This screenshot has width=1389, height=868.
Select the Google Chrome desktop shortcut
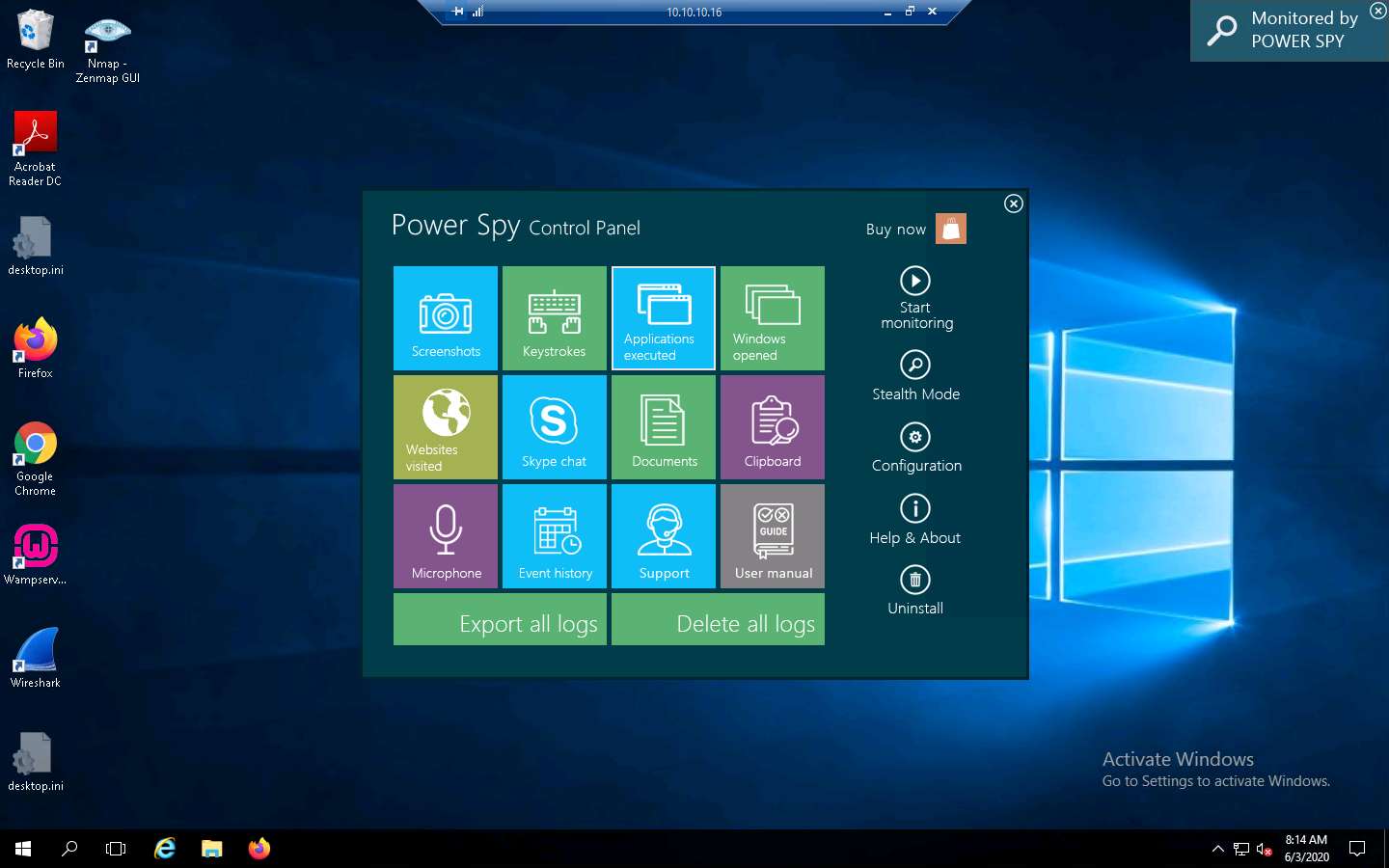click(36, 458)
